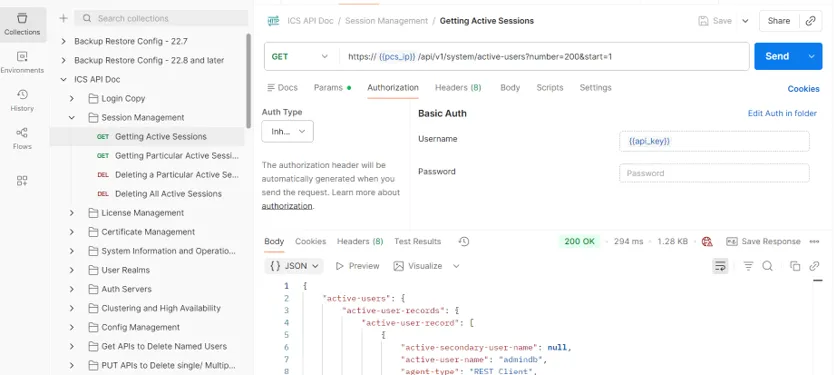Open the Visualize response view
The height and width of the screenshot is (375, 837).
[418, 266]
